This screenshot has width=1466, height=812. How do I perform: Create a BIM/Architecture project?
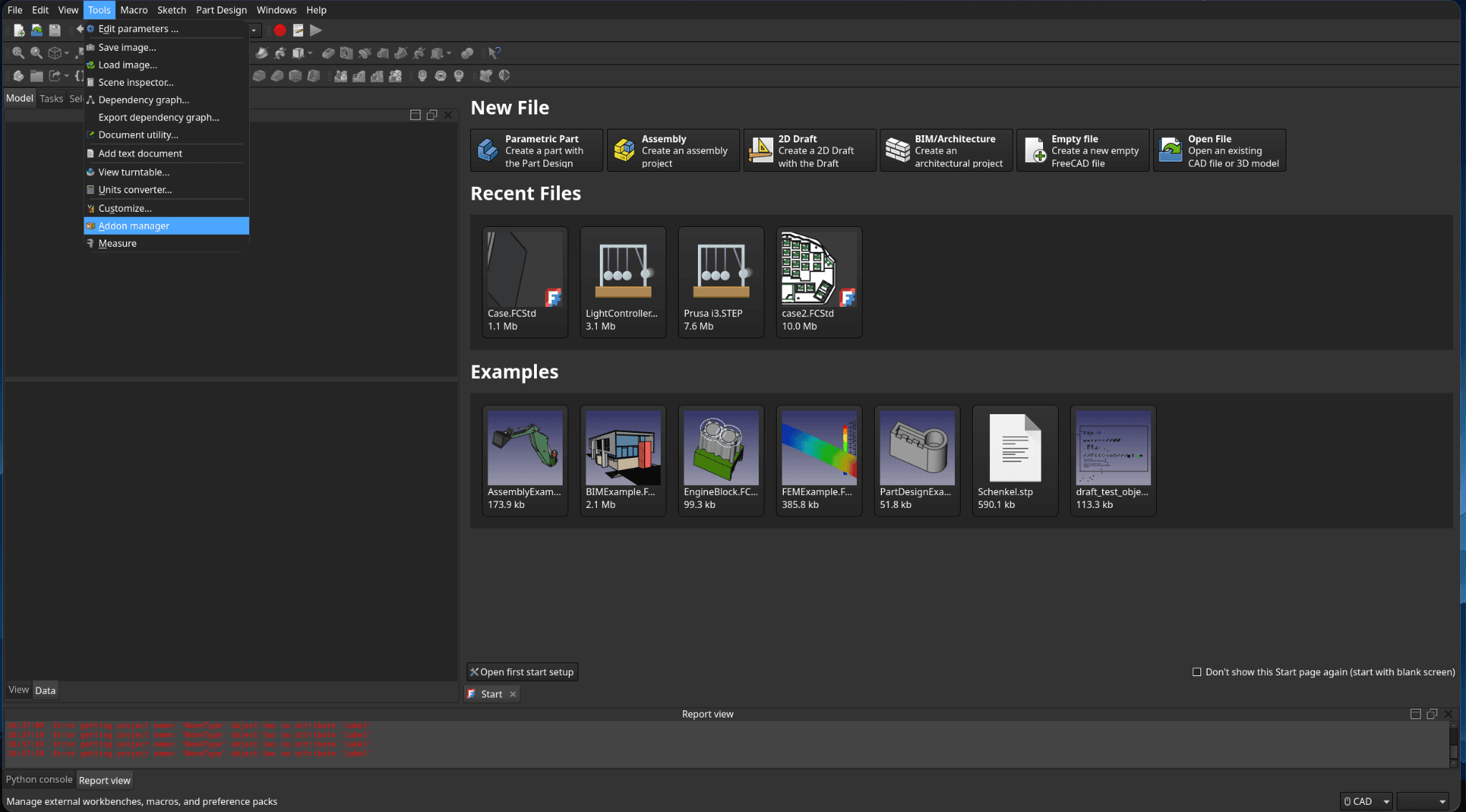click(x=946, y=150)
